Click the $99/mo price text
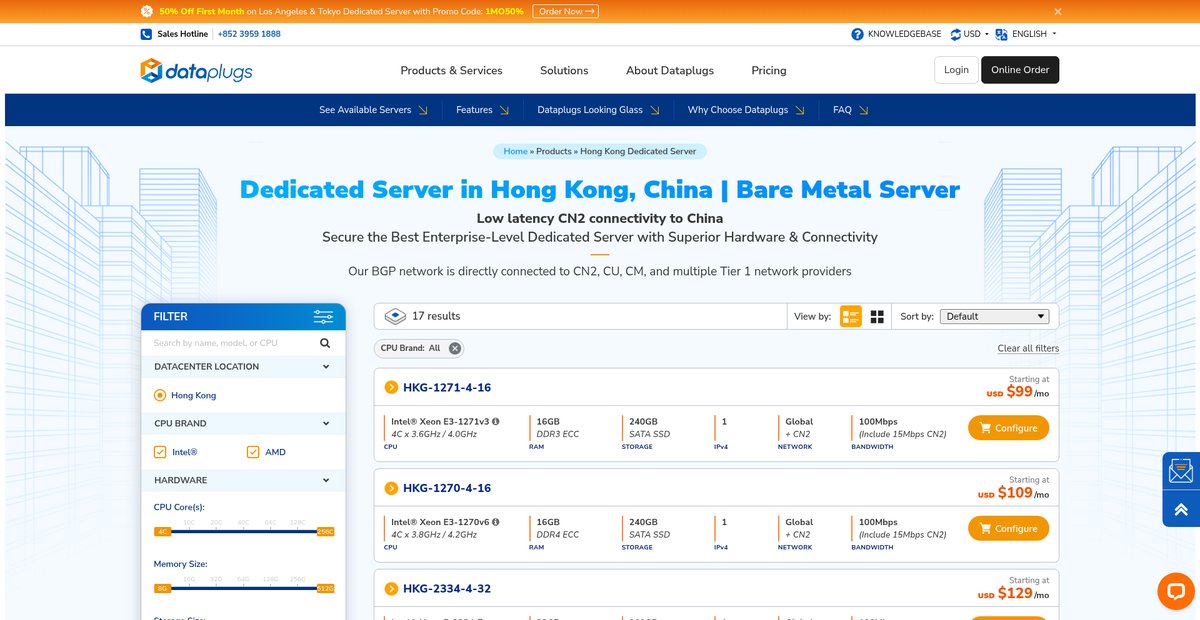Viewport: 1200px width, 620px height. click(1018, 392)
